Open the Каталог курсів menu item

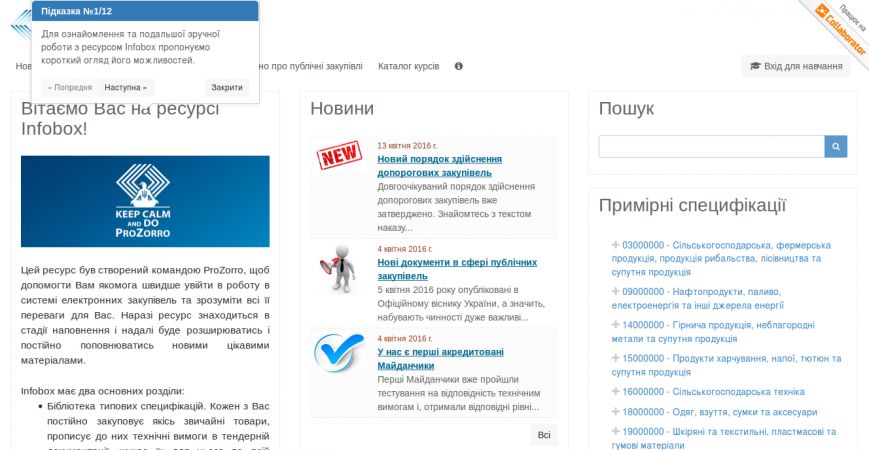pyautogui.click(x=408, y=66)
